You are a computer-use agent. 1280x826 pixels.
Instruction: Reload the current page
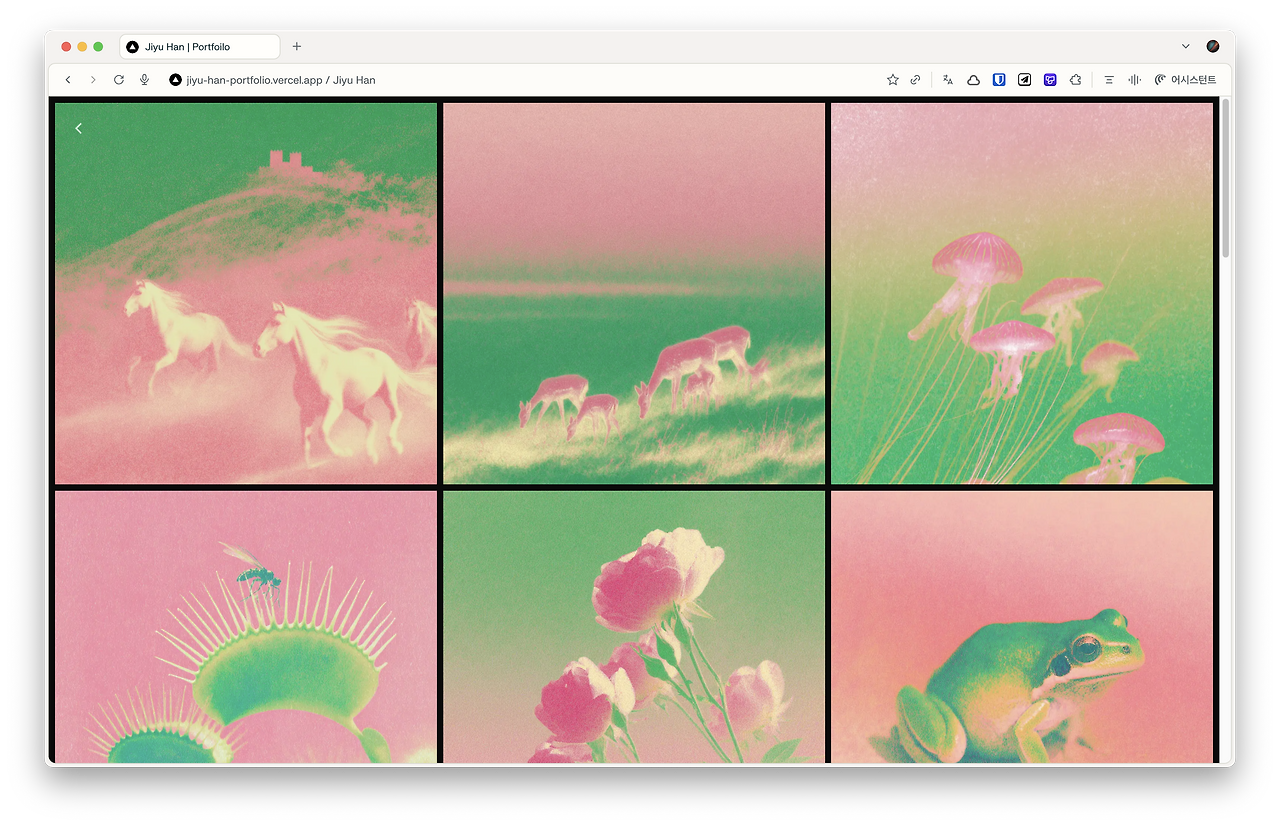pyautogui.click(x=118, y=79)
